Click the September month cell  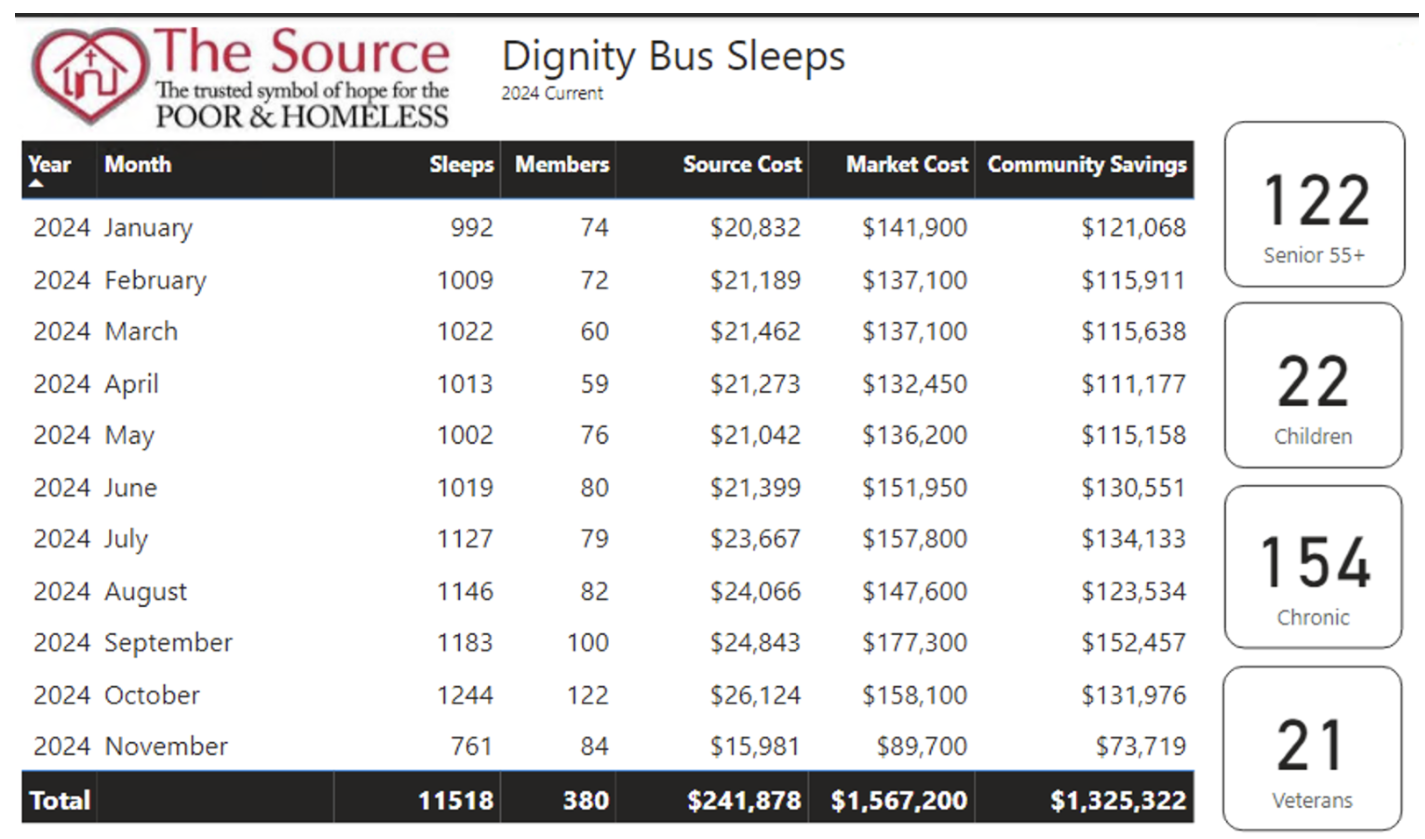coord(168,643)
